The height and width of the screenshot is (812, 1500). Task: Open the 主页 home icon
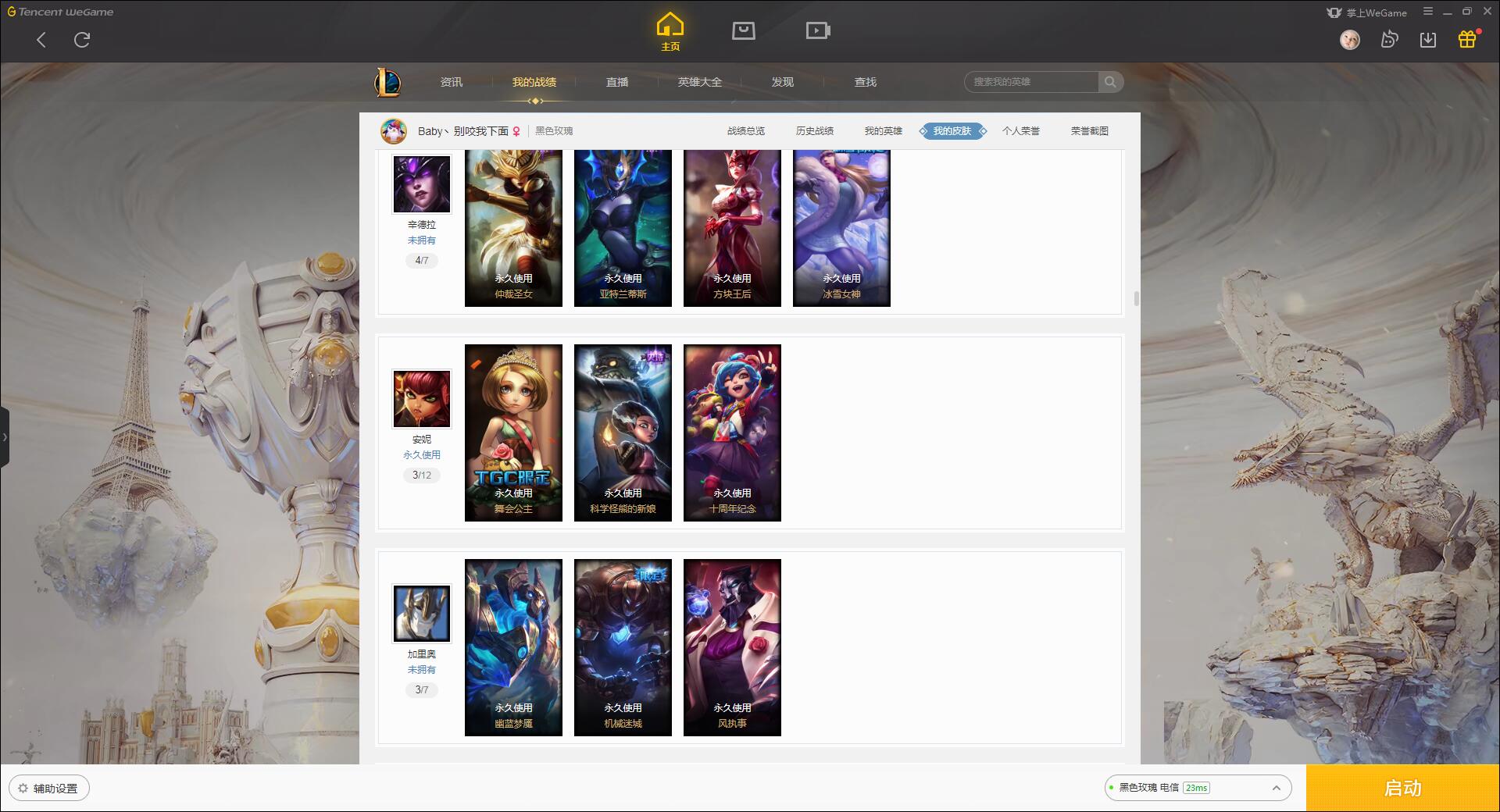click(670, 32)
